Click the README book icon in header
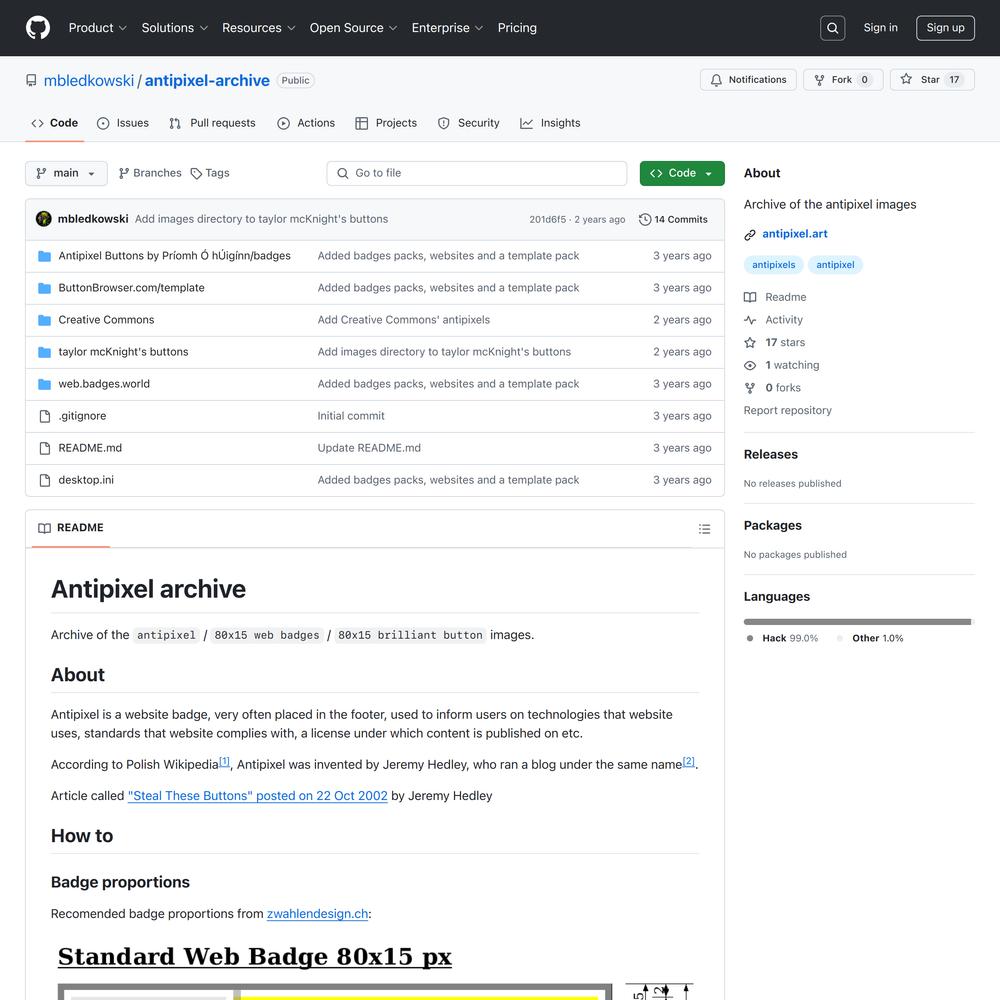1000x1000 pixels. (44, 528)
